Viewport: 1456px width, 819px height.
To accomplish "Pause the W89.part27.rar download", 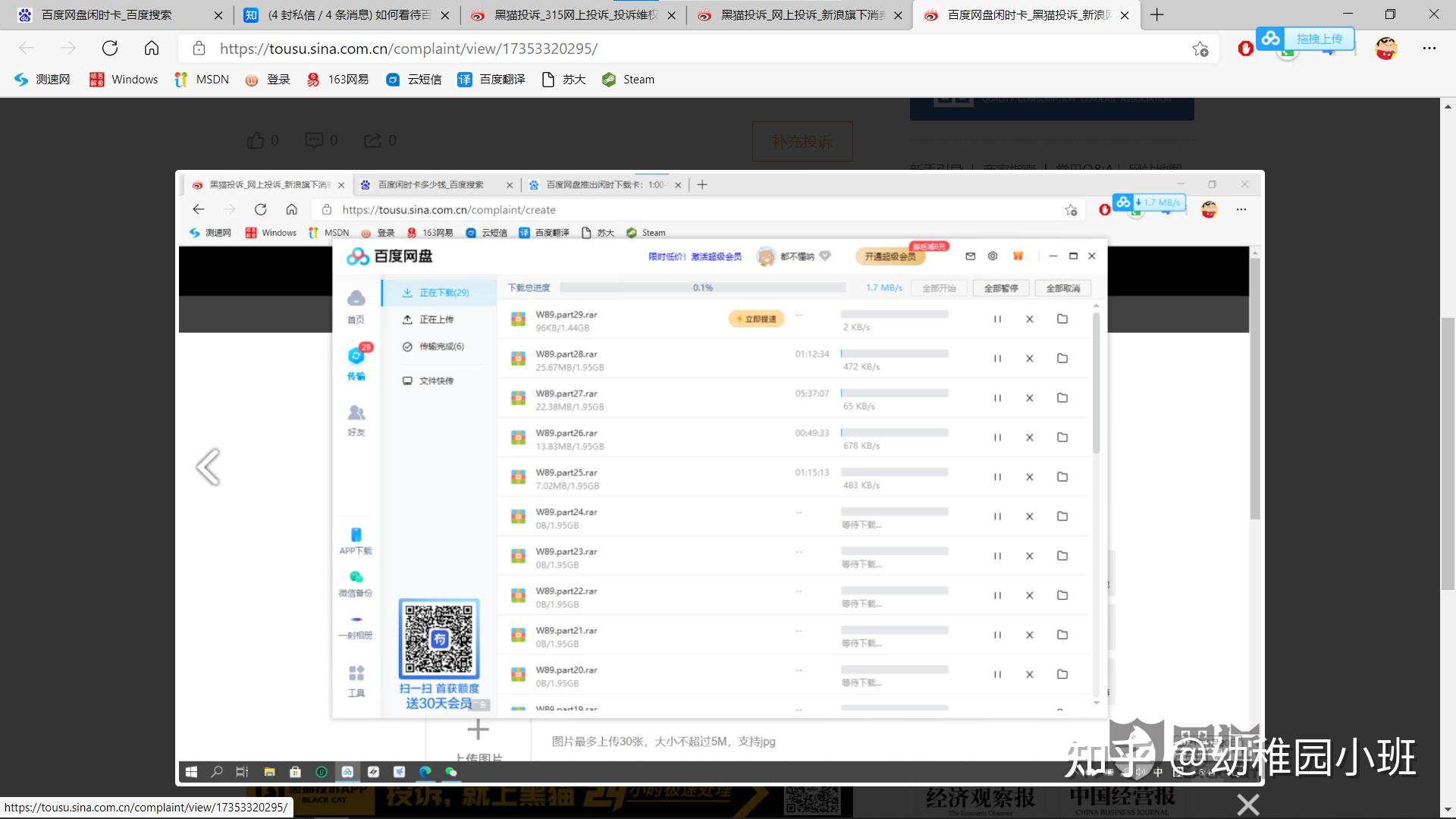I will 997,397.
